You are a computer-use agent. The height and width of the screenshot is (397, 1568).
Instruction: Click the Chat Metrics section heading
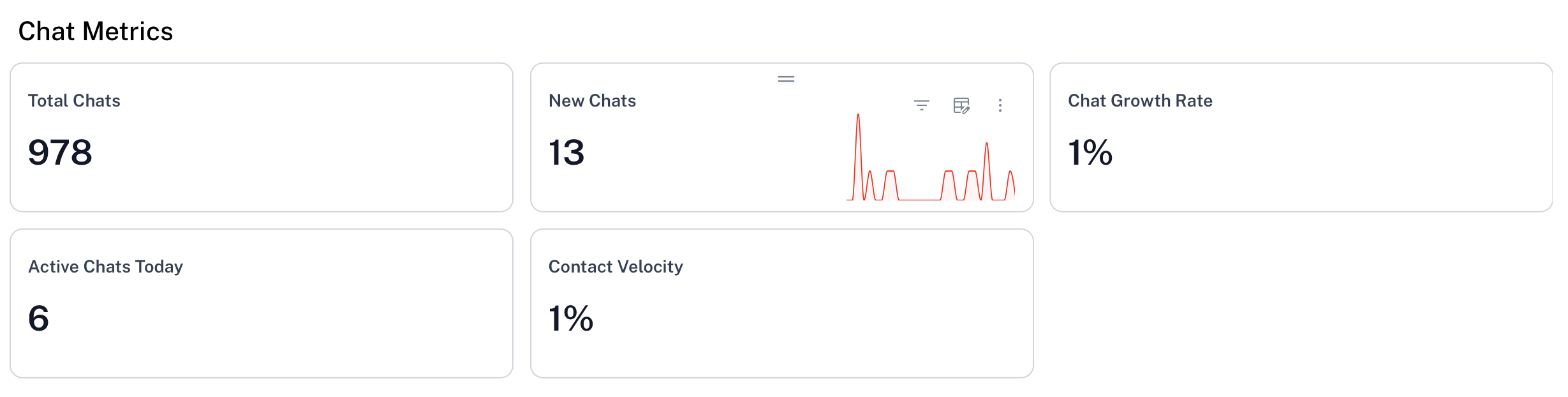pyautogui.click(x=96, y=31)
